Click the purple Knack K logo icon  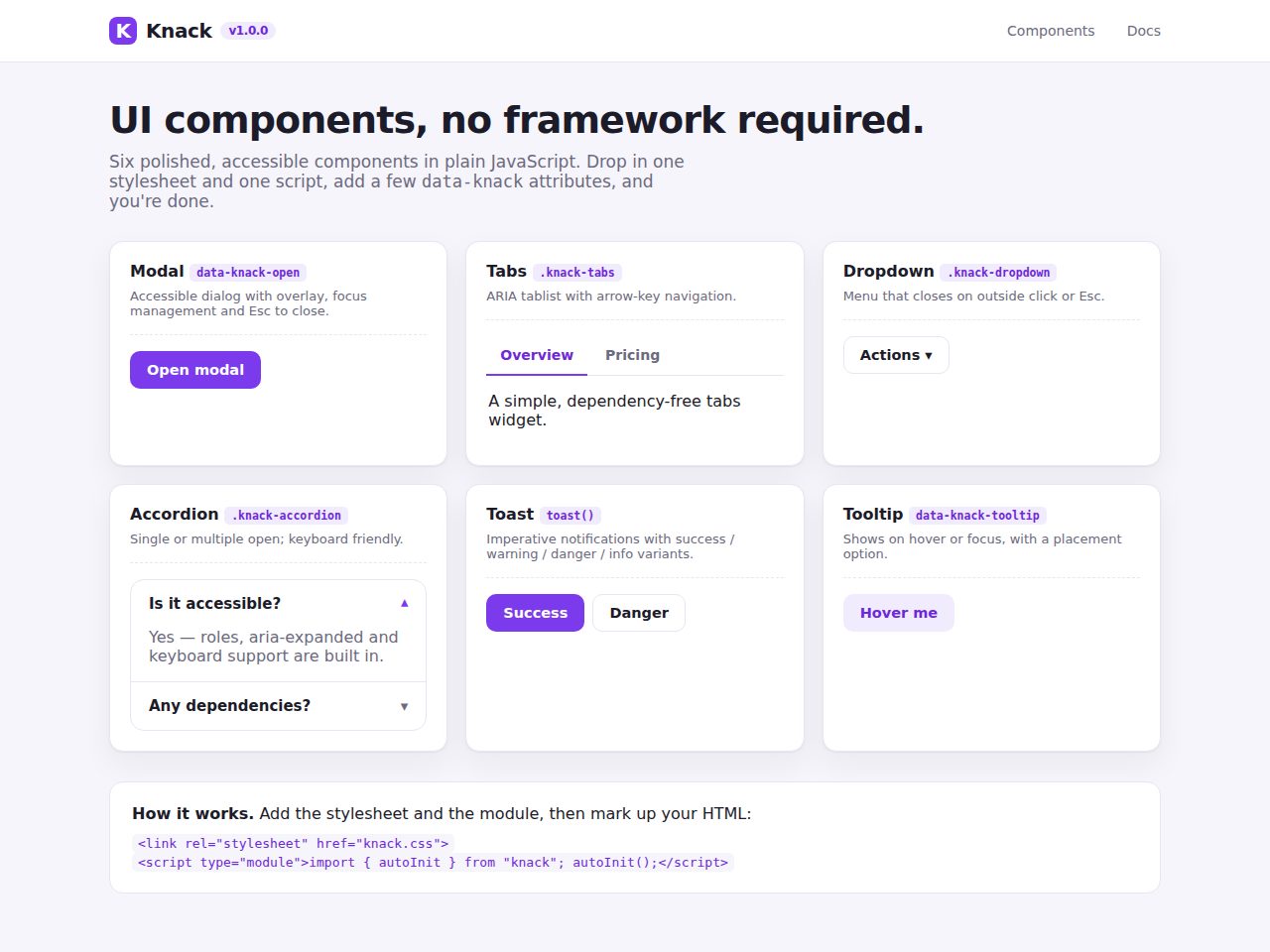point(123,31)
